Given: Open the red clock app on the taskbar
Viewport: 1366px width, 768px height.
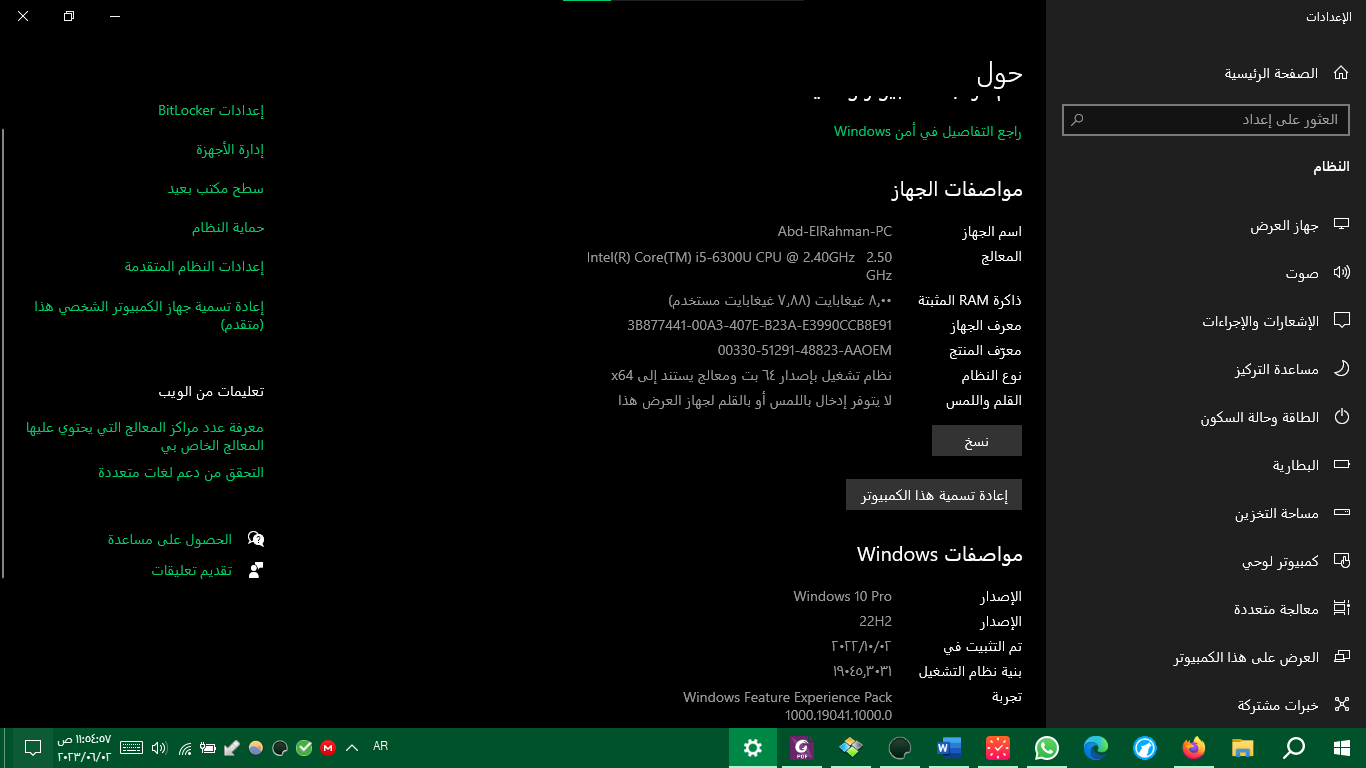Looking at the screenshot, I should click(x=998, y=747).
